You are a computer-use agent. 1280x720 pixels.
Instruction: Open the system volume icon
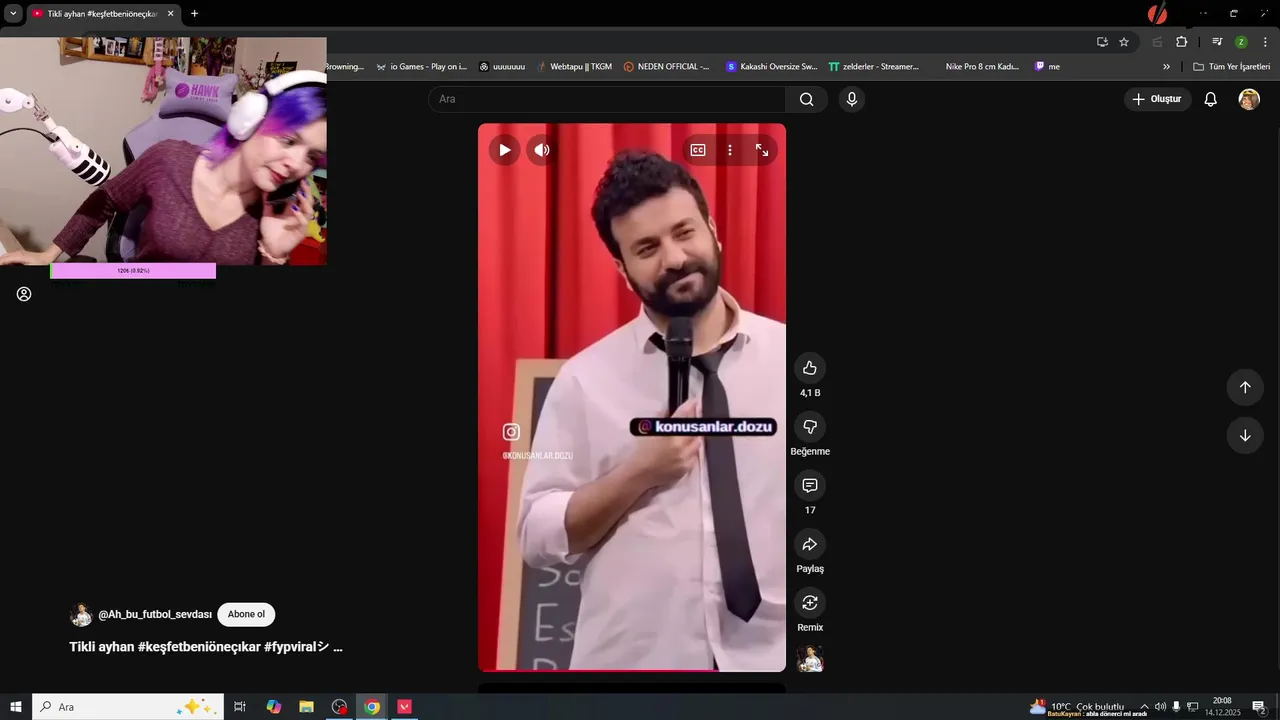(x=1160, y=707)
